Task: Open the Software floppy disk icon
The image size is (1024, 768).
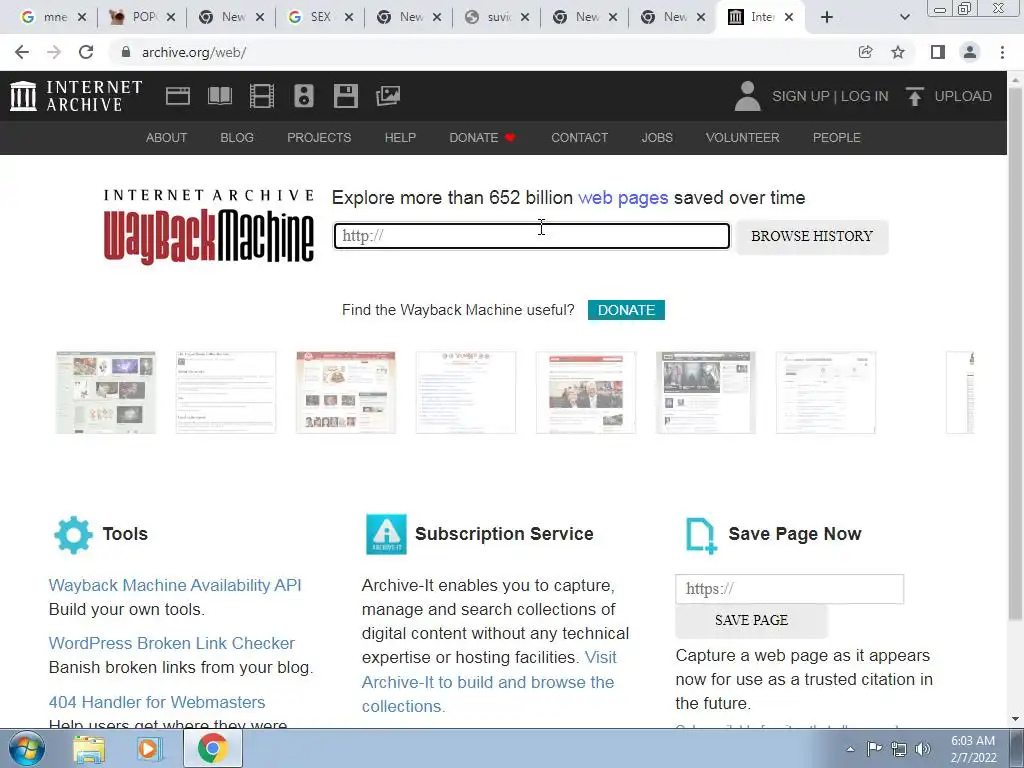Action: (x=345, y=96)
